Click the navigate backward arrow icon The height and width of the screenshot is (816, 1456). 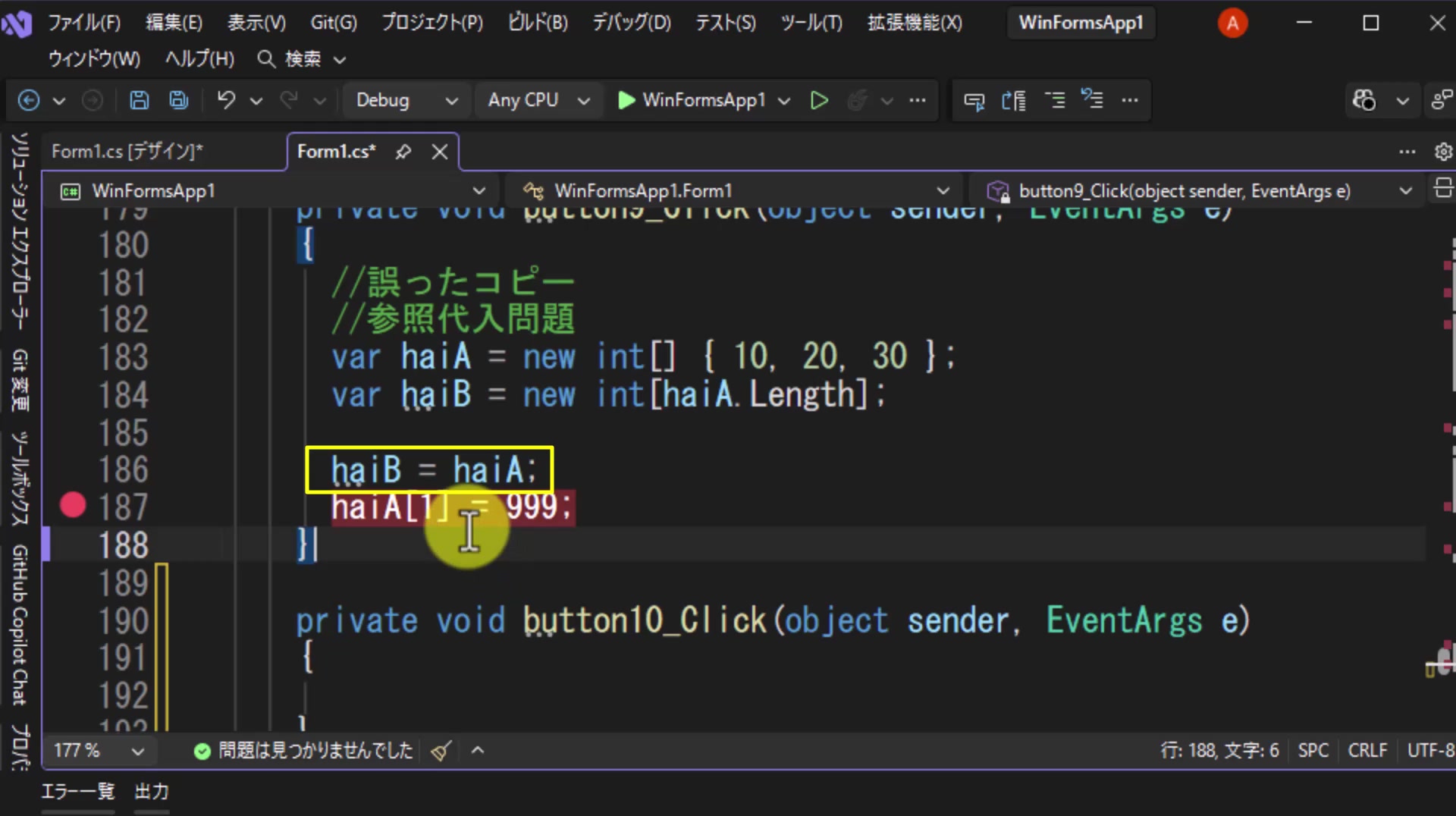[29, 100]
